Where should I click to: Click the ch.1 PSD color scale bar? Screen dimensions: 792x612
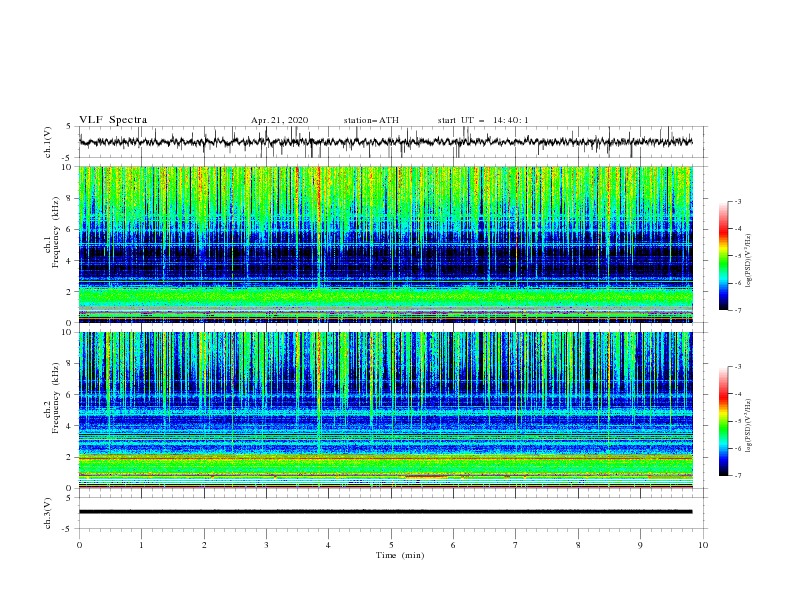point(723,256)
